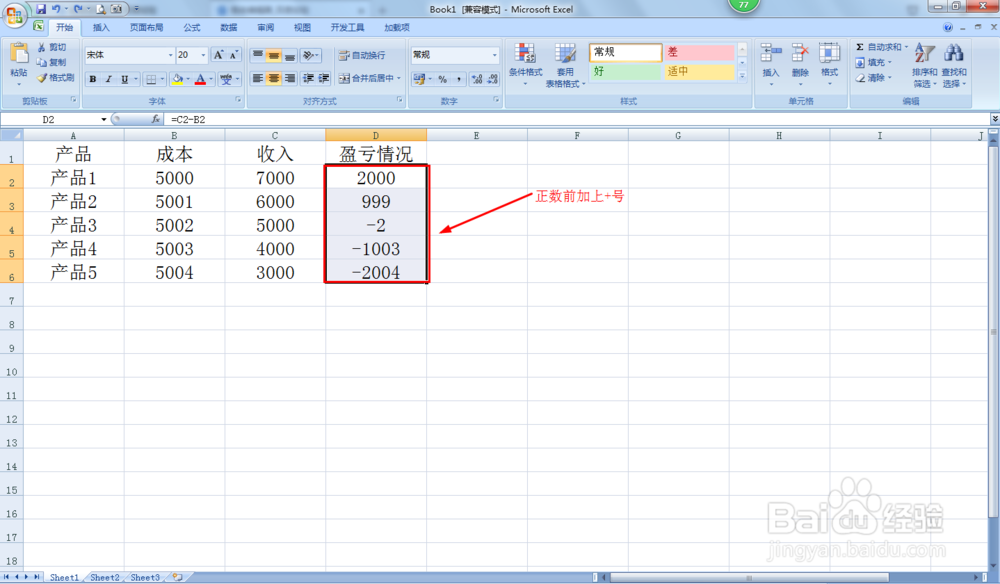Open the cell Format (格式) menu
1000x584 pixels.
[x=829, y=64]
